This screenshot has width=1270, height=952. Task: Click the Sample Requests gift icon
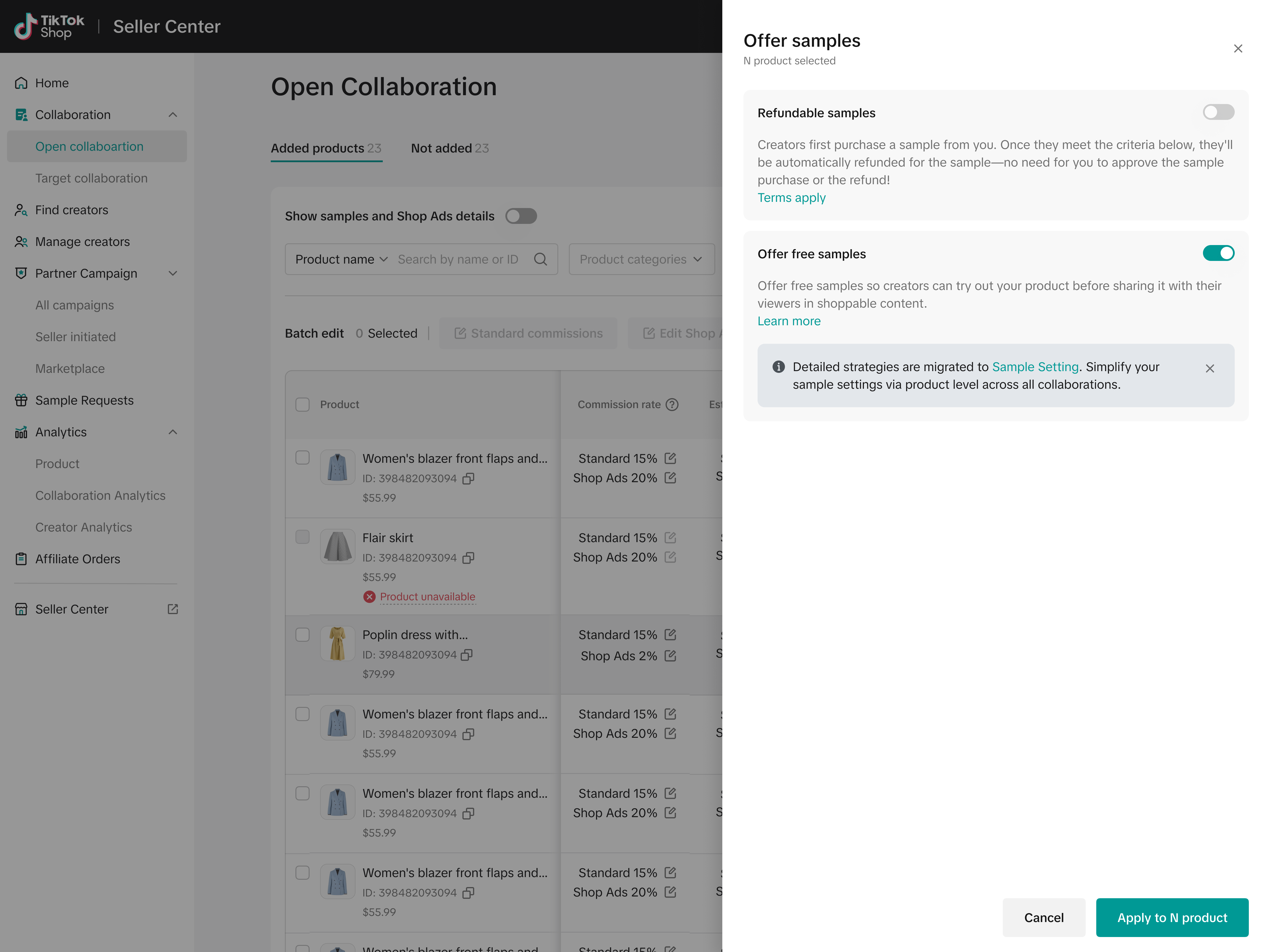click(21, 400)
